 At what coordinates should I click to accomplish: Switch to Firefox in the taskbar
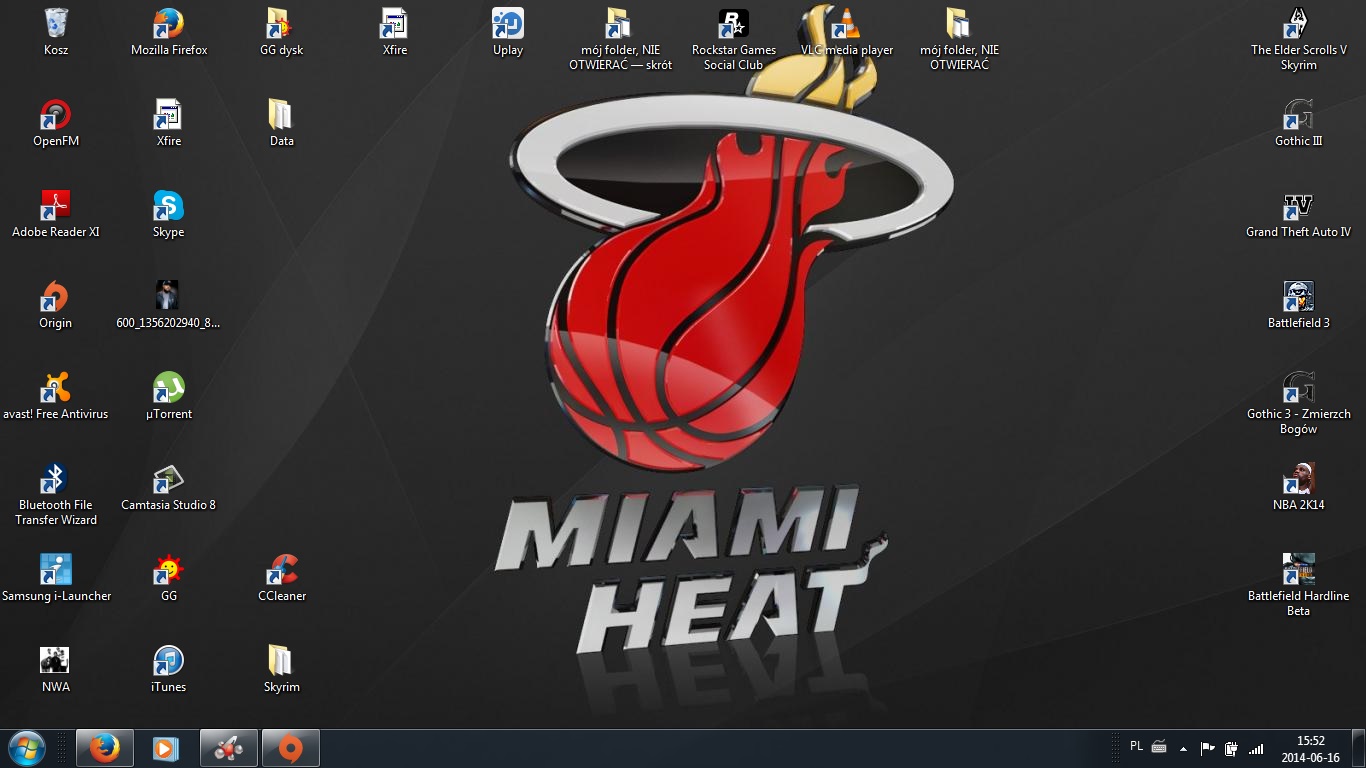coord(104,748)
